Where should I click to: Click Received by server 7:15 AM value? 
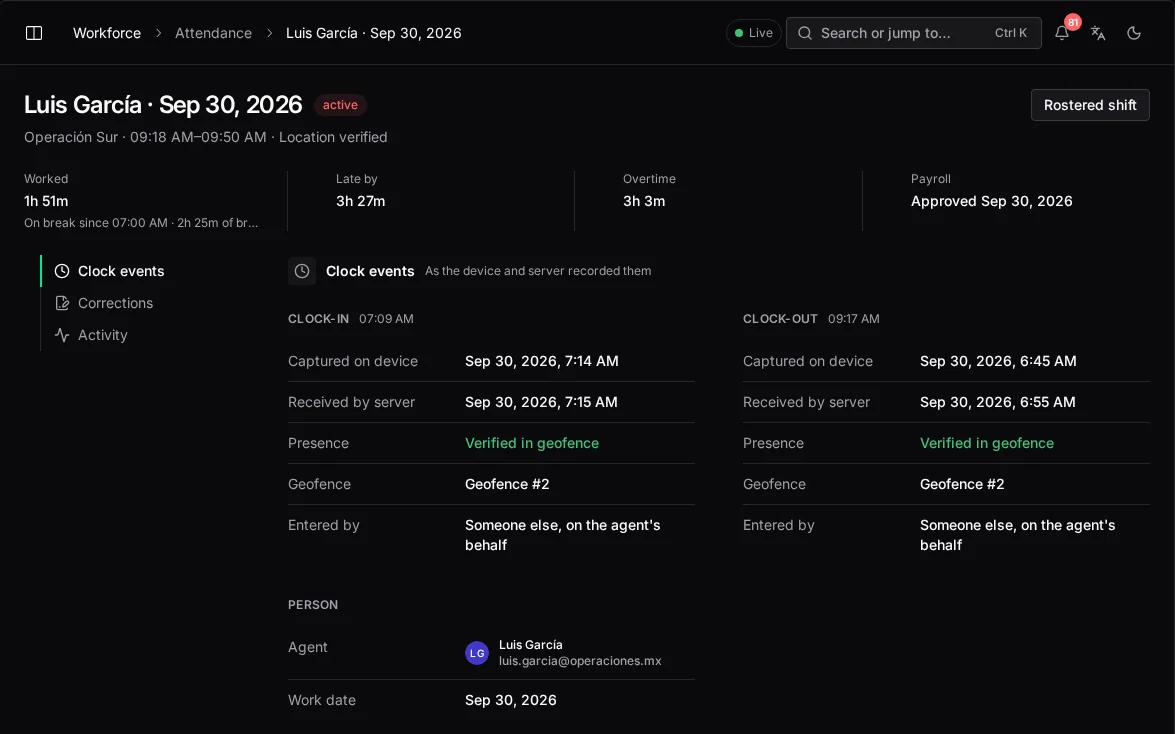[x=541, y=403]
